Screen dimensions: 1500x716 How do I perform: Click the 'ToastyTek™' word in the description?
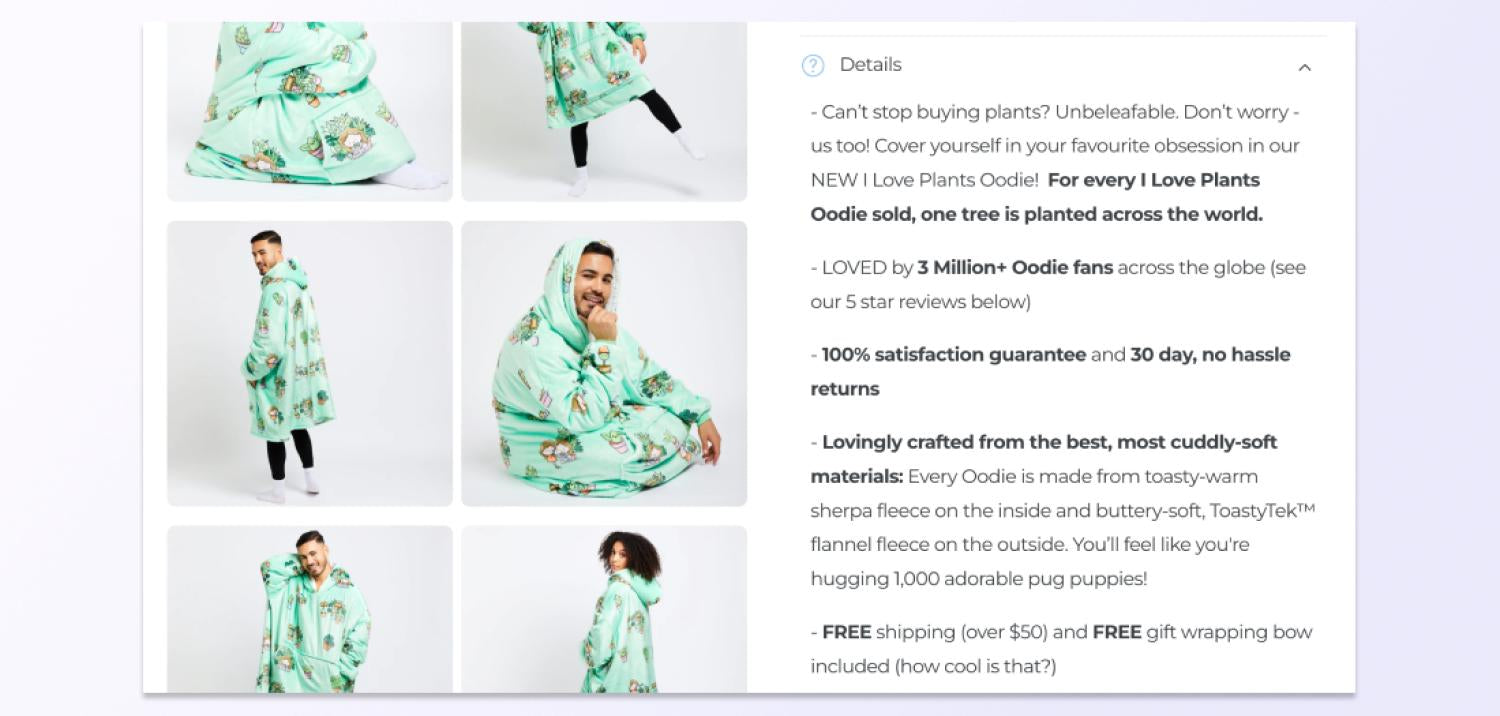tap(1262, 510)
